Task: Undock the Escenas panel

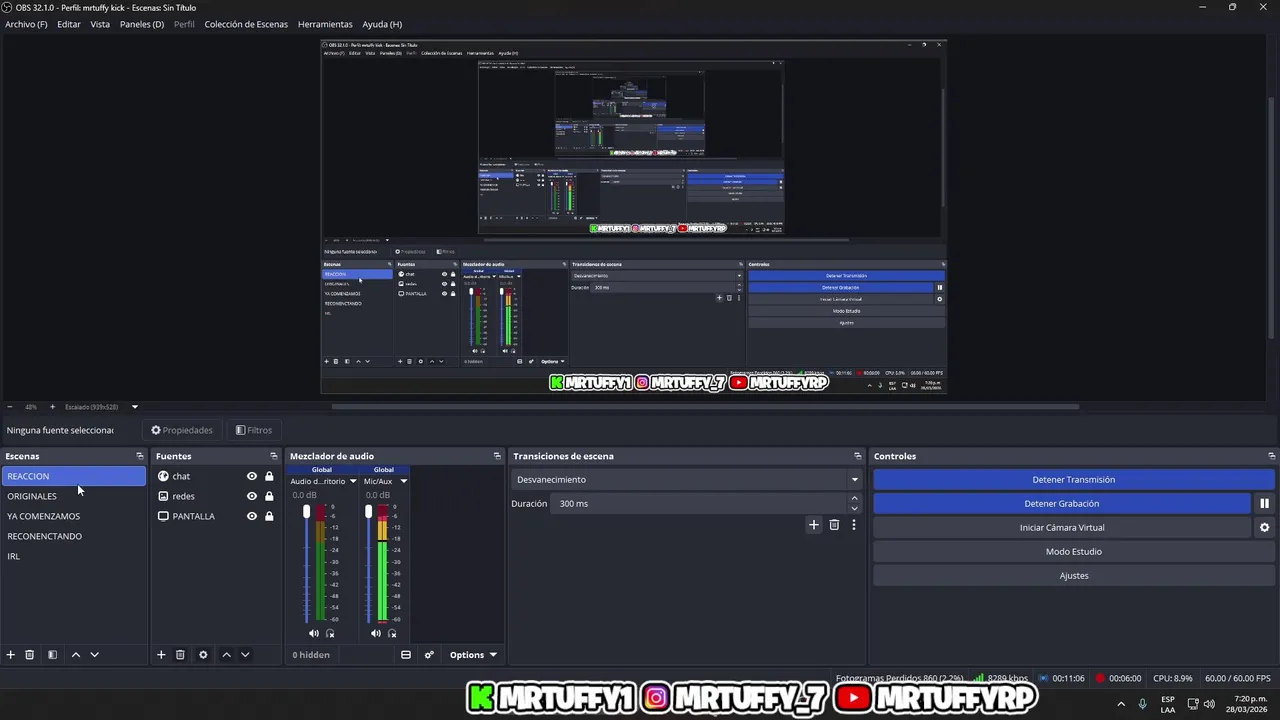Action: coord(140,456)
